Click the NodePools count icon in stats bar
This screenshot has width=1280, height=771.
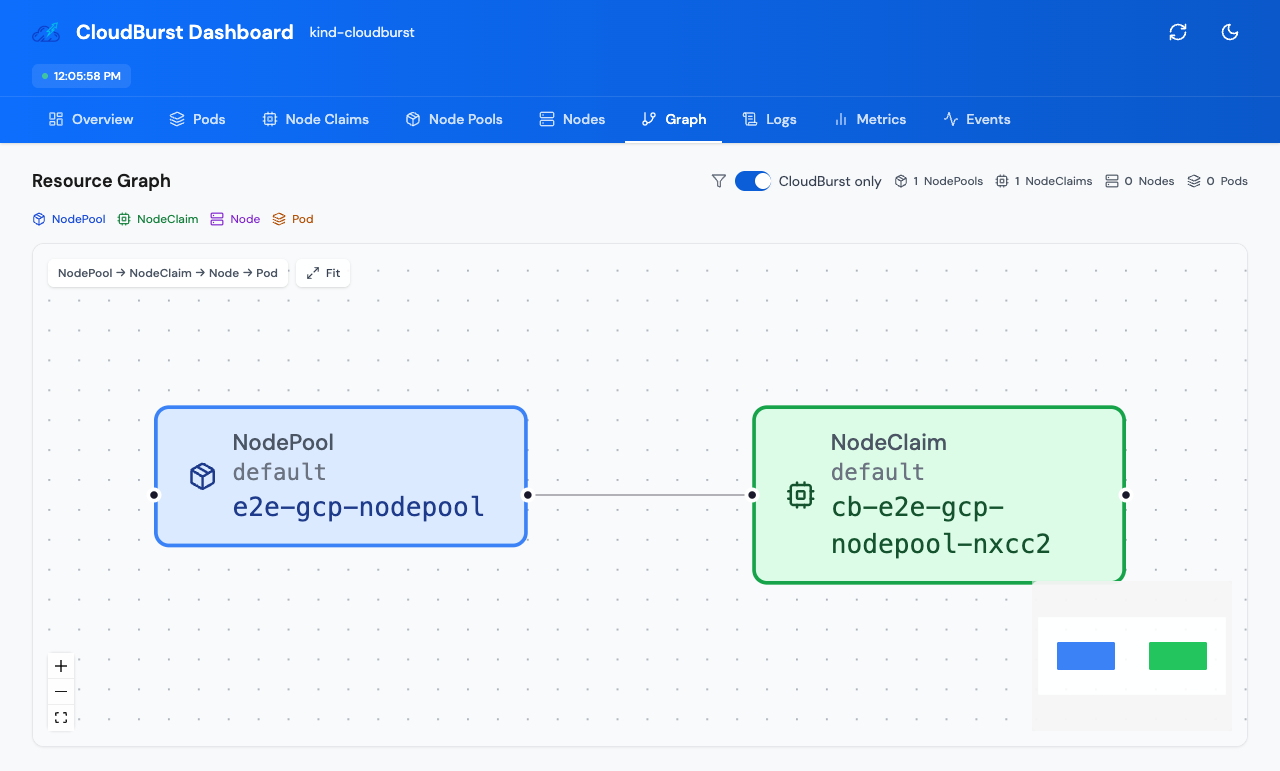903,181
